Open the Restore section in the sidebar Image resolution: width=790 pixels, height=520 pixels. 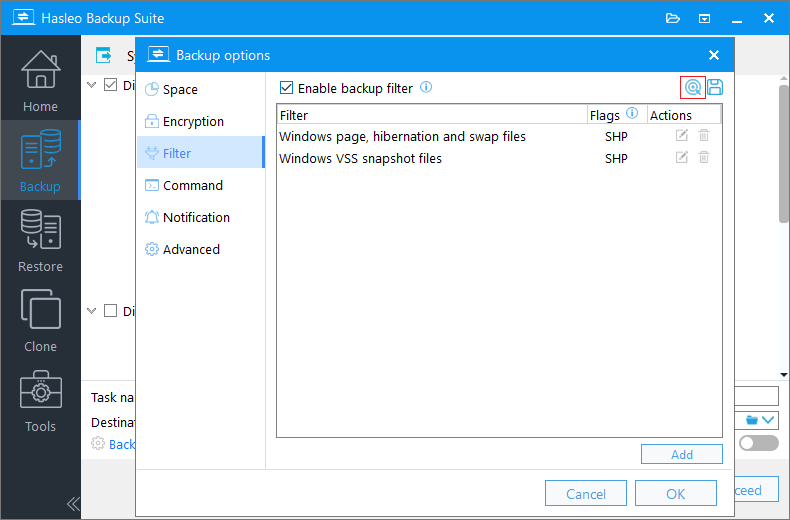(40, 240)
